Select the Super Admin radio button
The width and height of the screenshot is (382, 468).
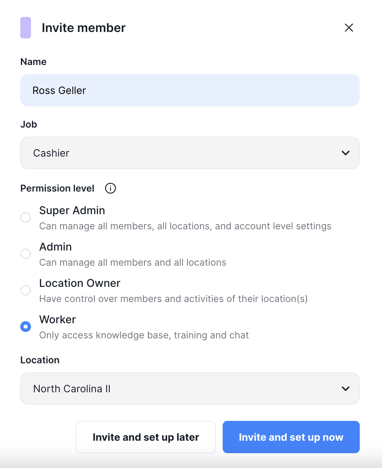26,218
